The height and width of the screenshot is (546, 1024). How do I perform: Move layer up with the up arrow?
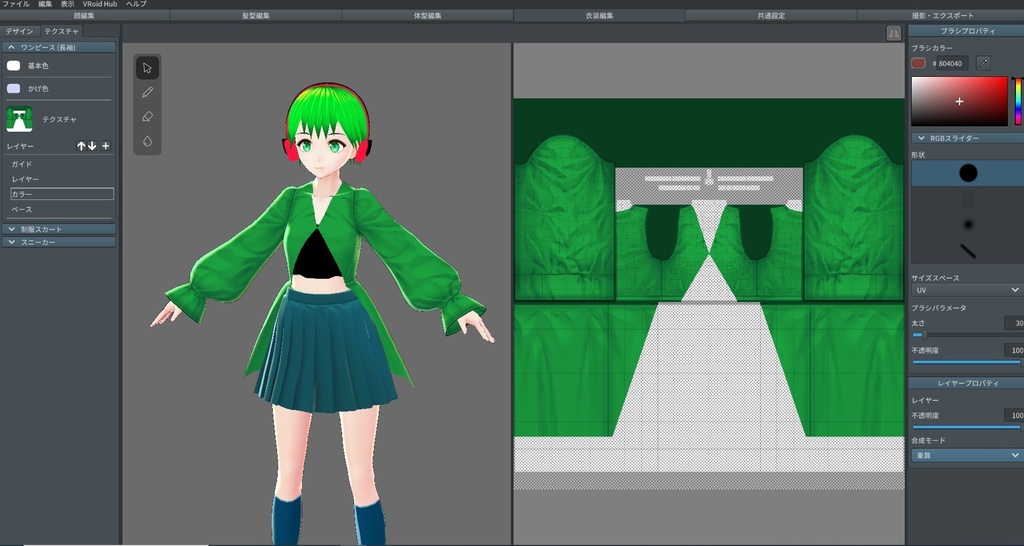[x=82, y=146]
